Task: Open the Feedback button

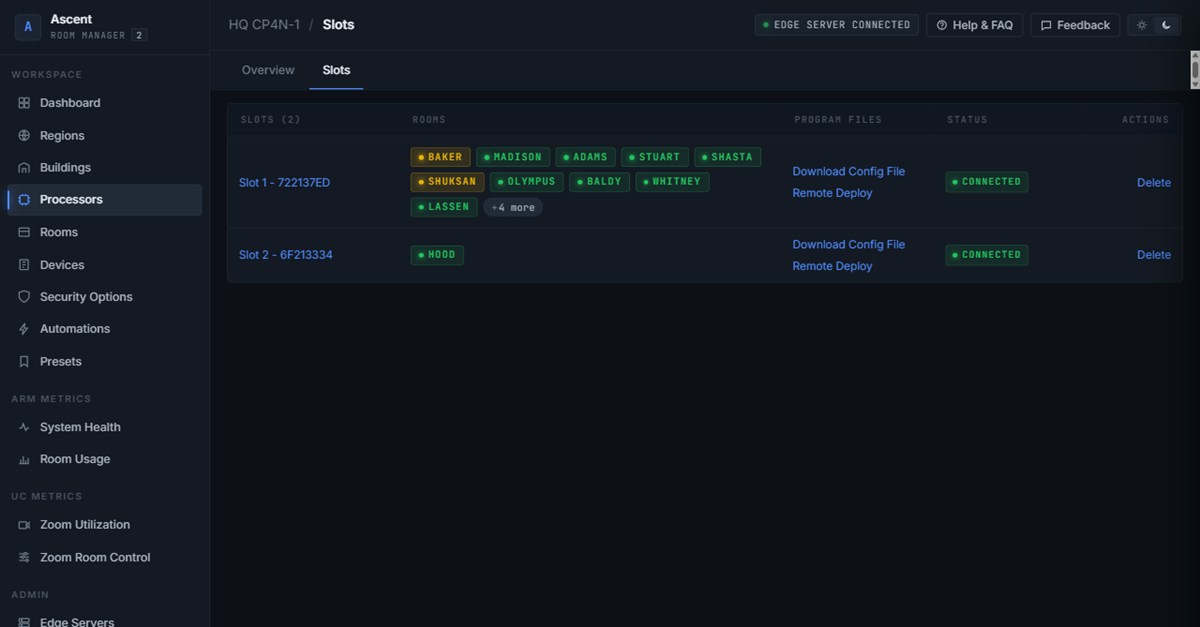Action: click(x=1075, y=25)
